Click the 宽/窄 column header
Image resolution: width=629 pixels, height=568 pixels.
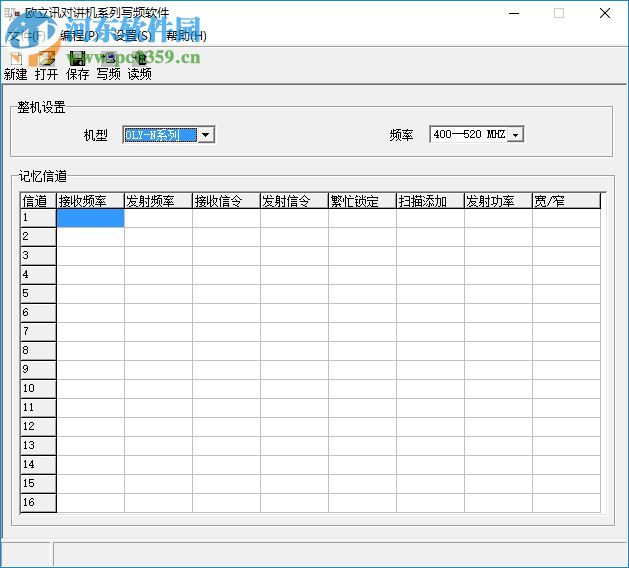pyautogui.click(x=566, y=201)
